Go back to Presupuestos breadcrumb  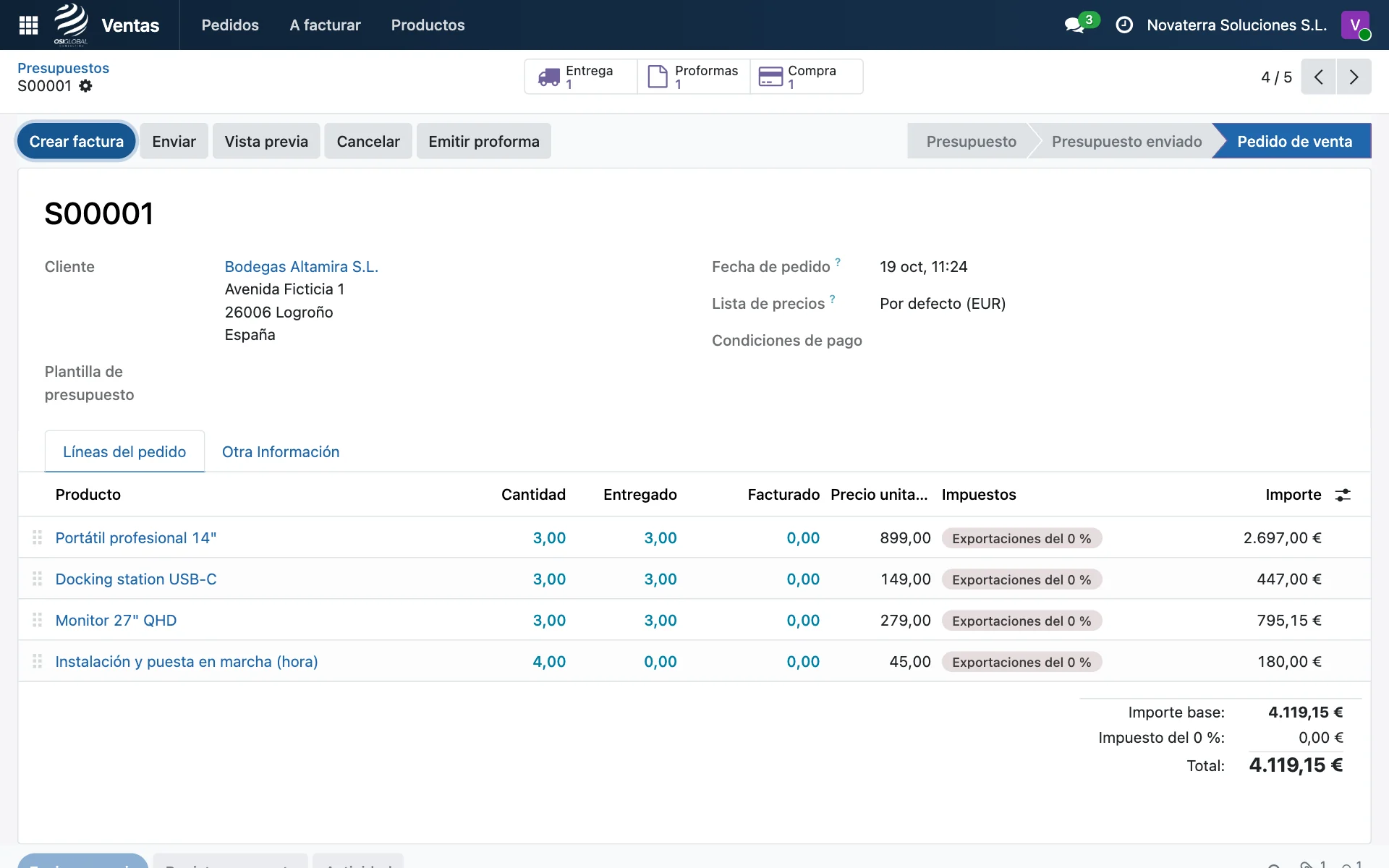coord(64,68)
